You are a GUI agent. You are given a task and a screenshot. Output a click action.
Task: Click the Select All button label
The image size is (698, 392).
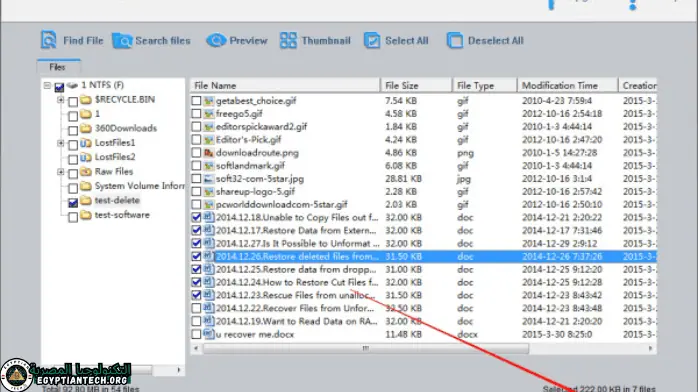tap(406, 40)
